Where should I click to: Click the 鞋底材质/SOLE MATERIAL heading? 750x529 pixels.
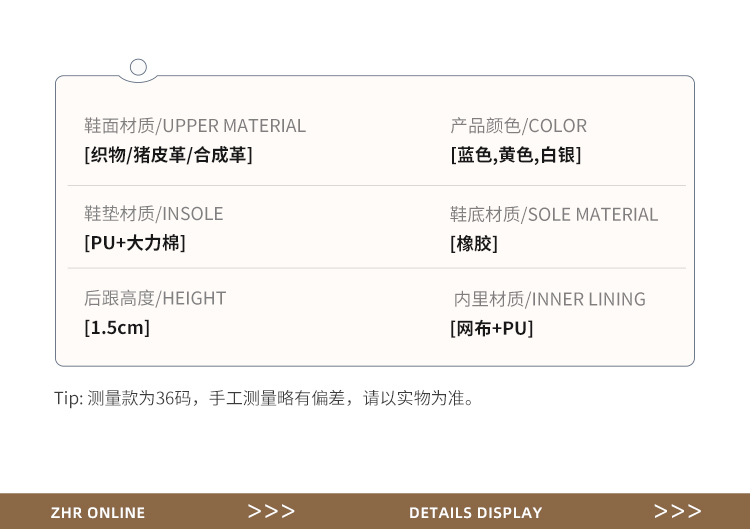pyautogui.click(x=554, y=214)
